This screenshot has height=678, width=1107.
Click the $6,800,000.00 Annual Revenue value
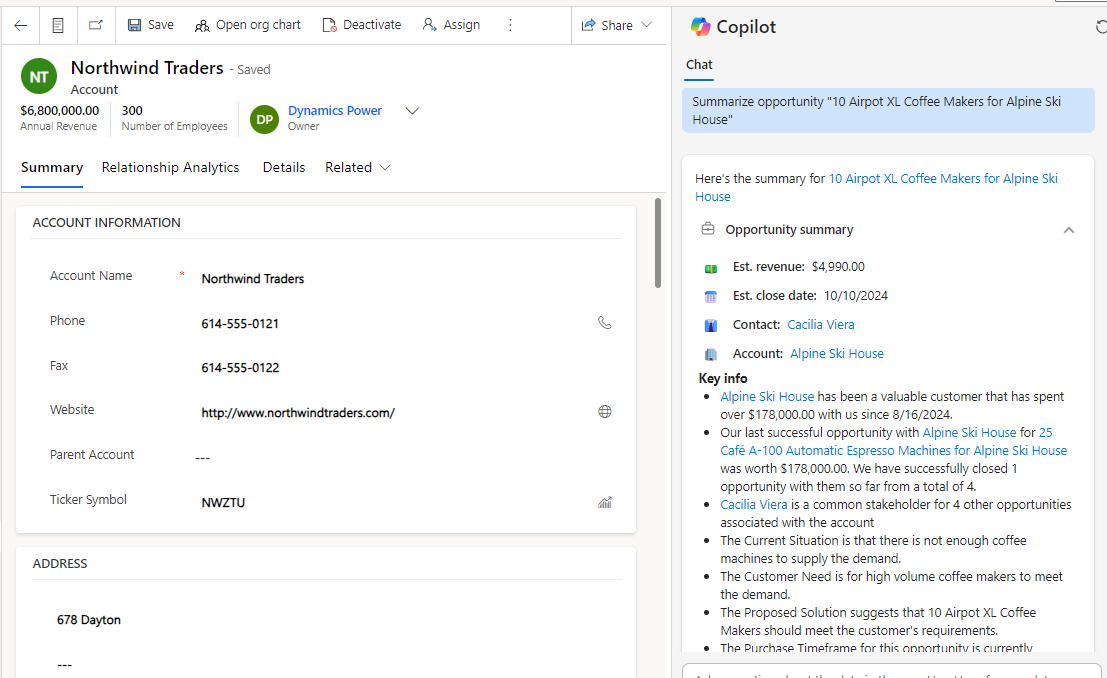point(60,110)
